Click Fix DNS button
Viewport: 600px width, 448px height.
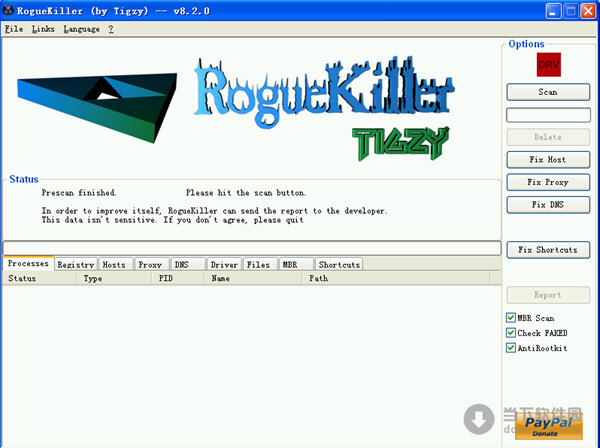(x=548, y=205)
